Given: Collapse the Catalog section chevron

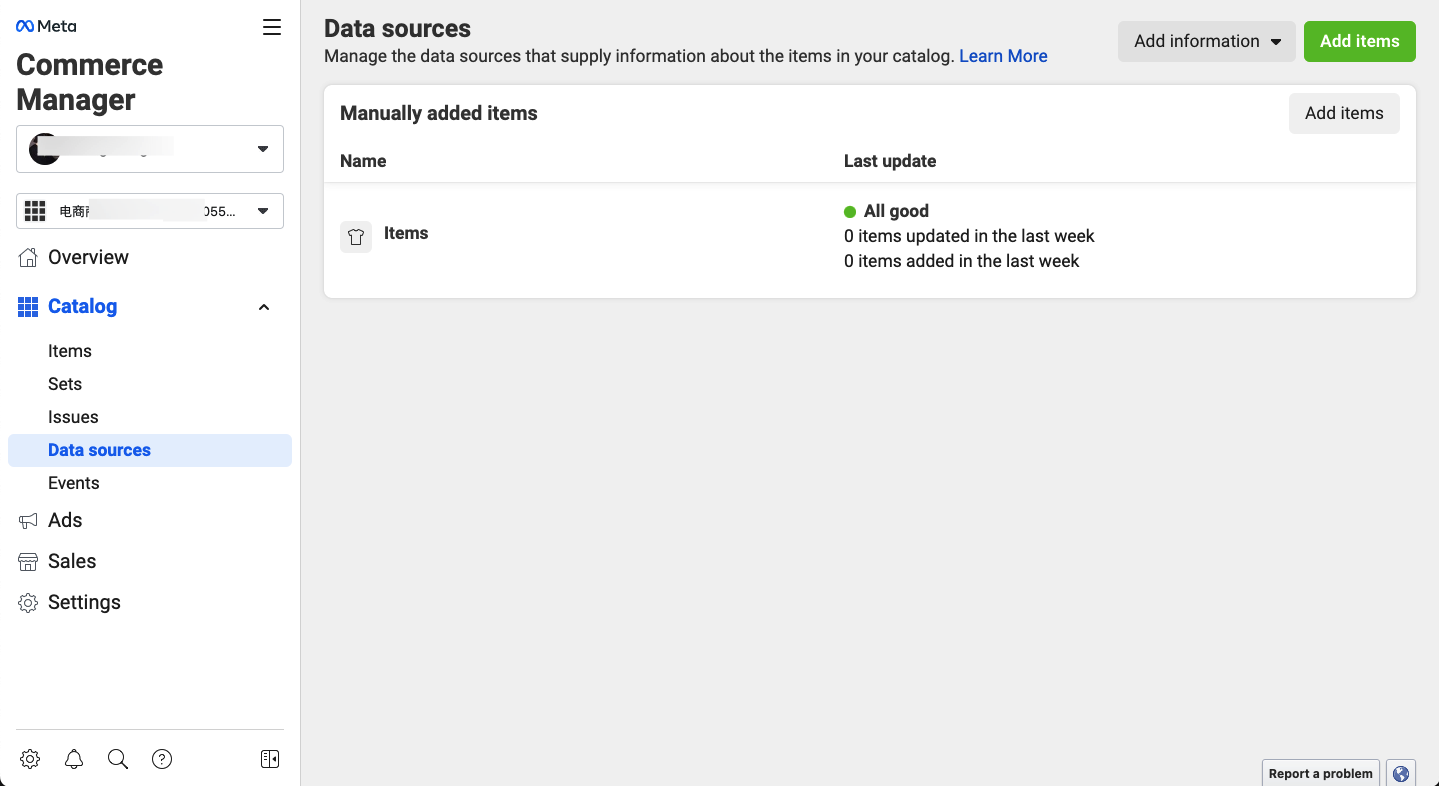Looking at the screenshot, I should 264,307.
